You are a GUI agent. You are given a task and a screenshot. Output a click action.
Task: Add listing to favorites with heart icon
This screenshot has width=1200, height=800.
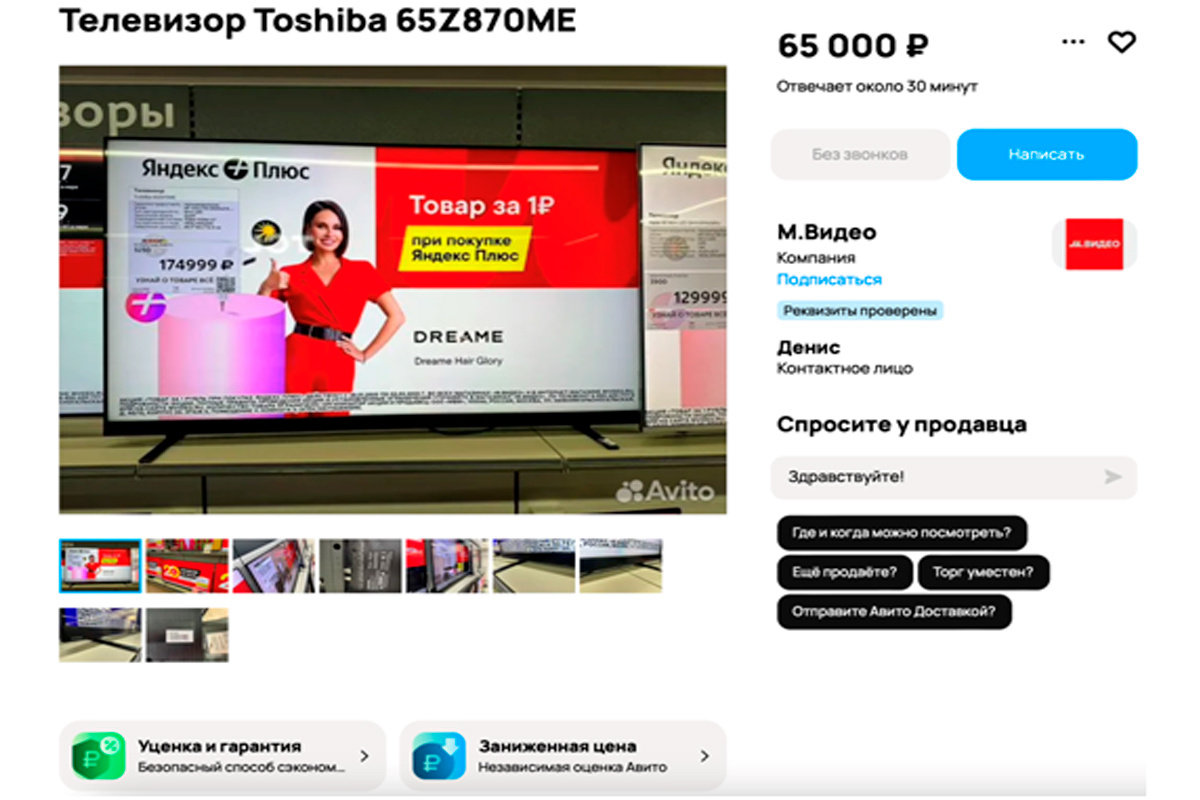click(1122, 42)
